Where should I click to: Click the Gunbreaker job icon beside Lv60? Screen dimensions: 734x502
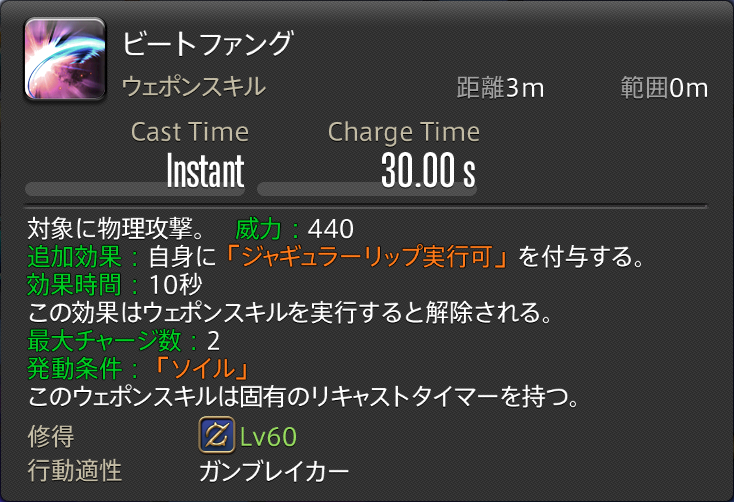[x=216, y=435]
